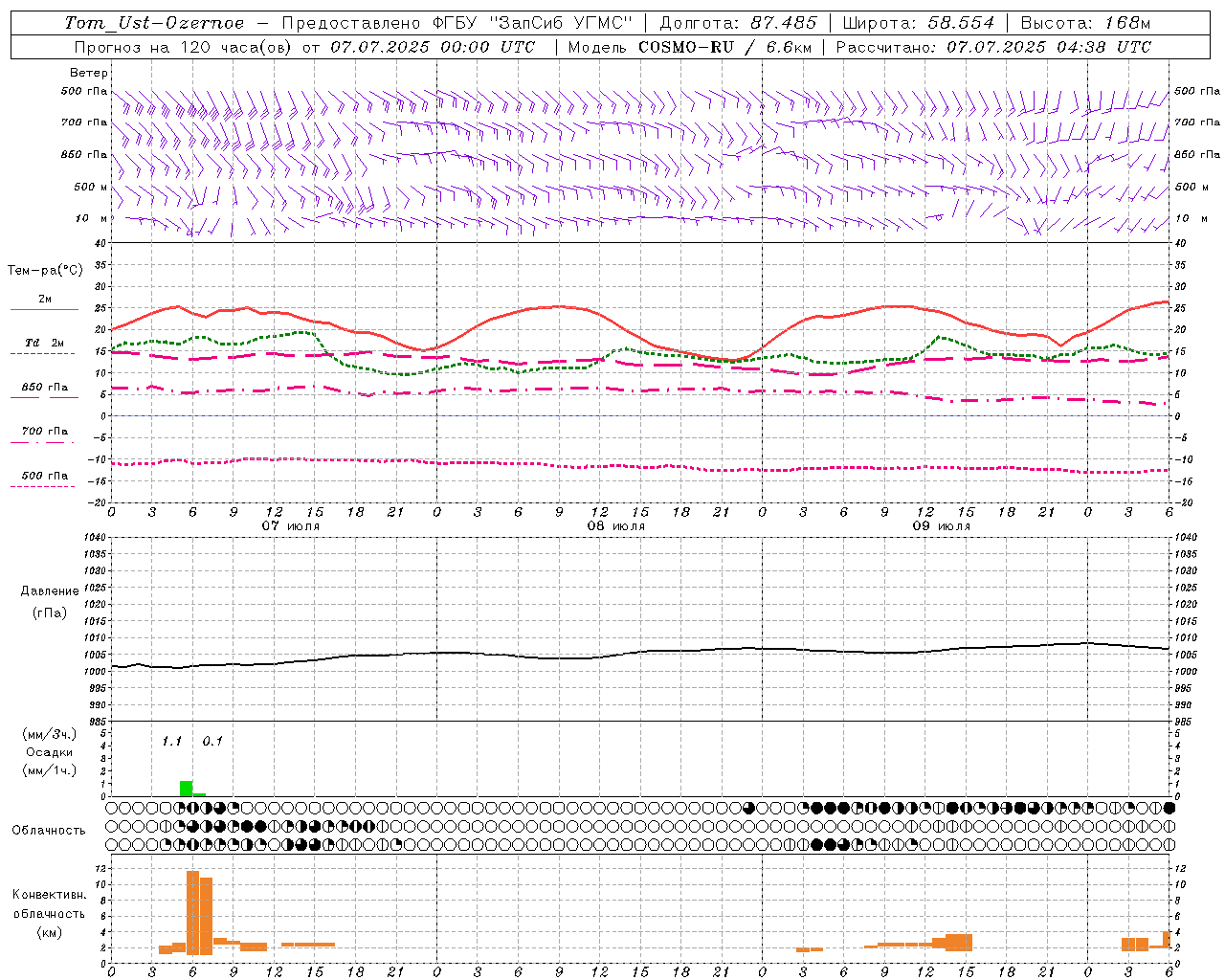Click the 12 tick on left convective cloud axis

(x=101, y=868)
